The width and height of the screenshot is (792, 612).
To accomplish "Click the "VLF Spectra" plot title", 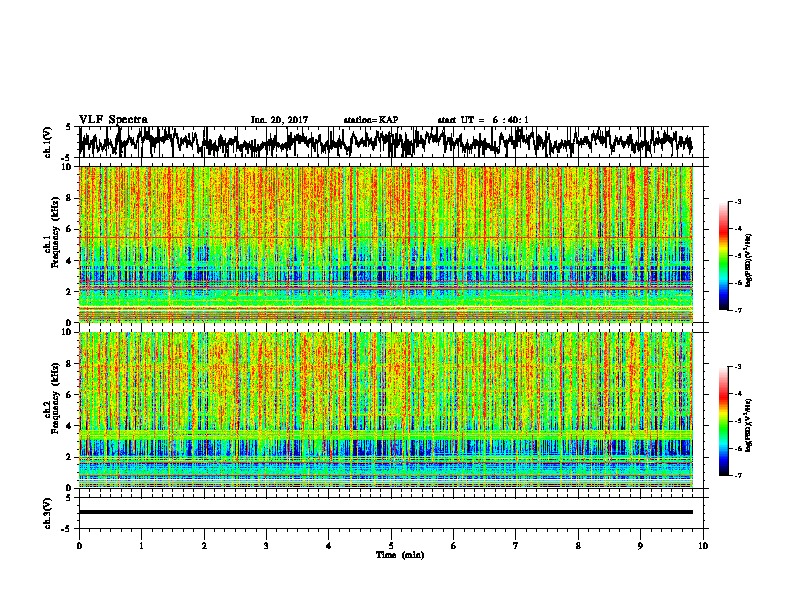I will (113, 120).
